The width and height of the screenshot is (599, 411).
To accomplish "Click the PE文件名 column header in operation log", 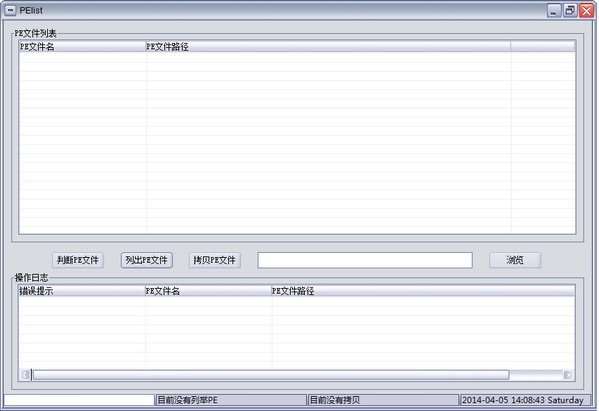I will coord(208,291).
